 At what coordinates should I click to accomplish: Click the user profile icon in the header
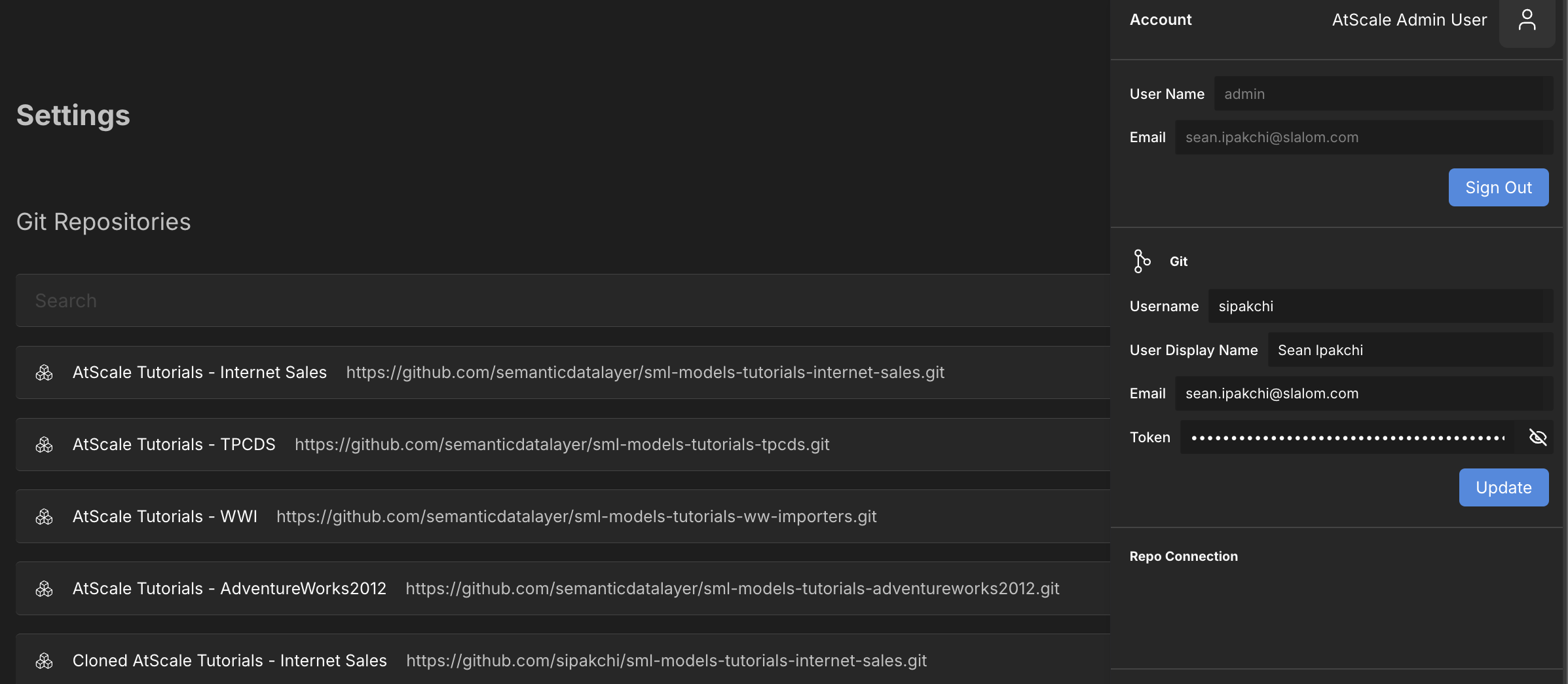tap(1527, 20)
